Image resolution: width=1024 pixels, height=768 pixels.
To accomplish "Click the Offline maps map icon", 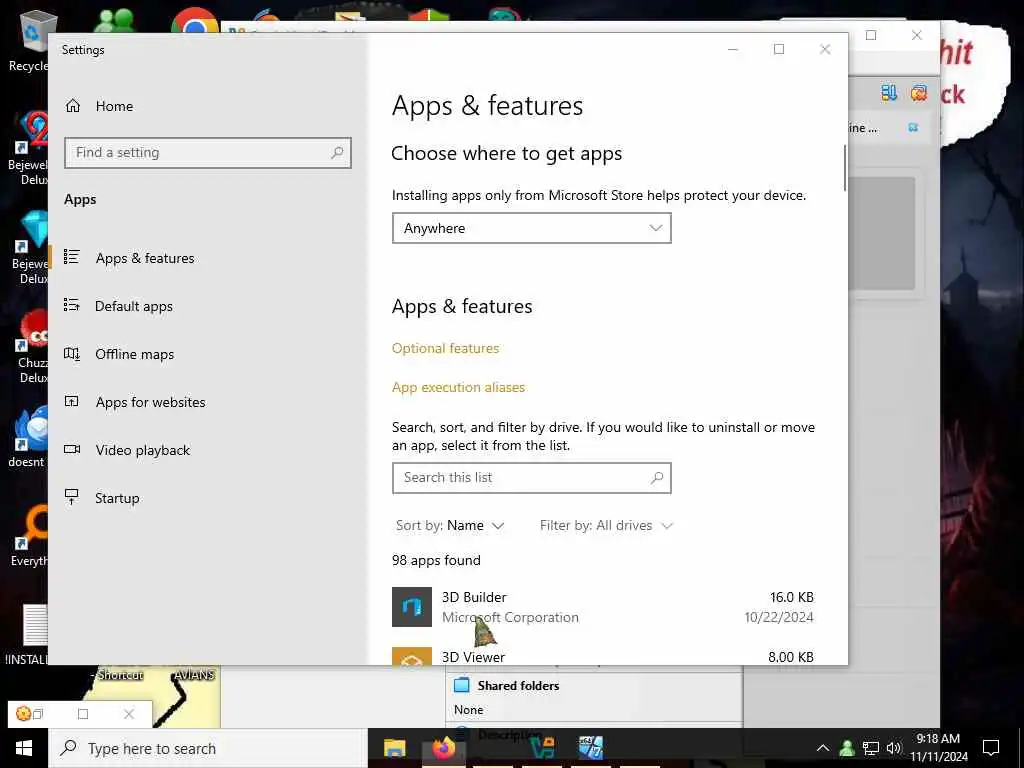I will [72, 354].
